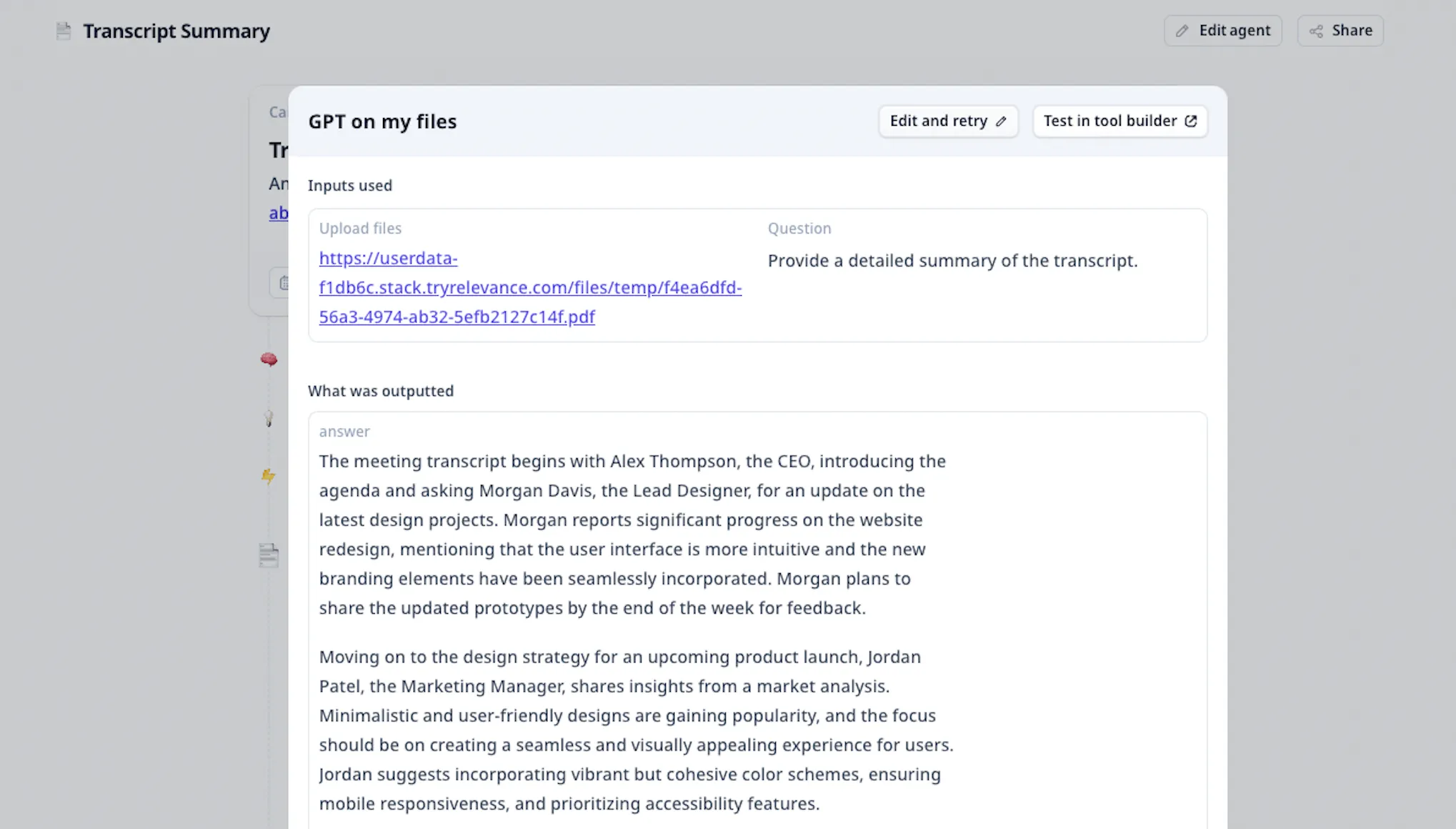
Task: Click the pencil icon on Edit agent
Action: [x=1182, y=31]
